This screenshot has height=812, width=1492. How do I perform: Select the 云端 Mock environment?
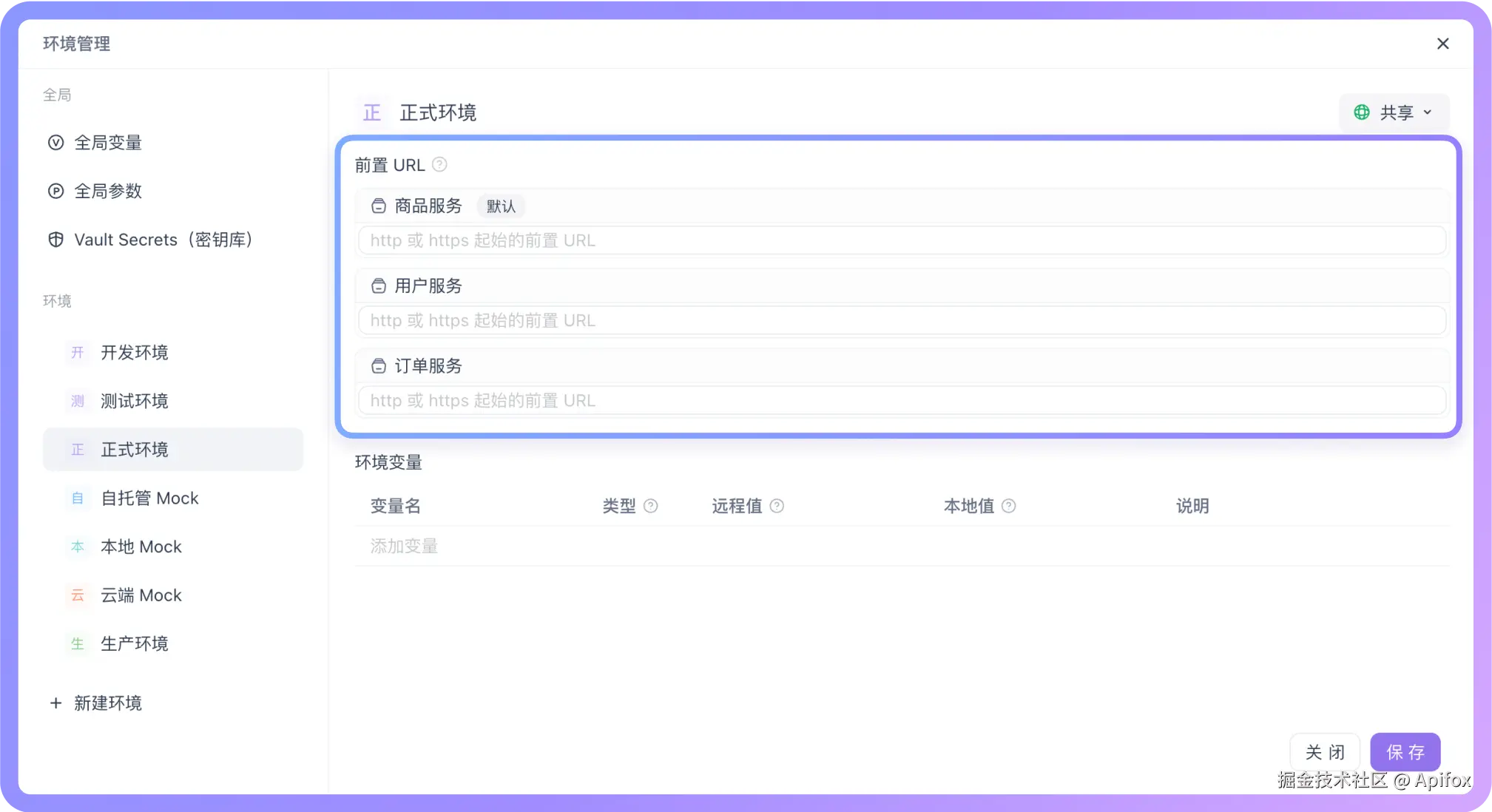point(141,595)
